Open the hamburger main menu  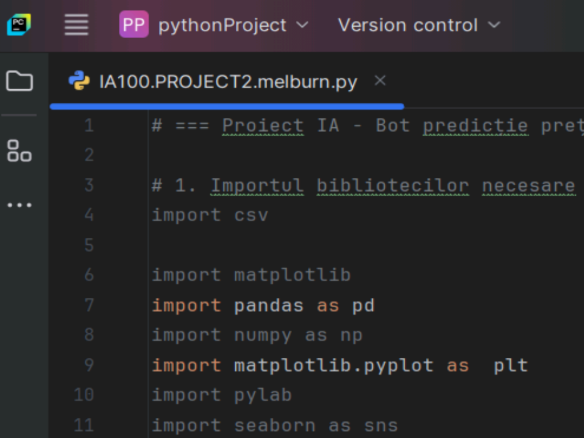point(76,25)
